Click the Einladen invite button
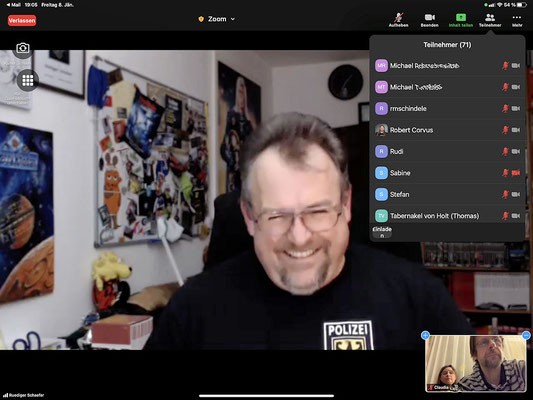This screenshot has height=400, width=533. point(382,232)
